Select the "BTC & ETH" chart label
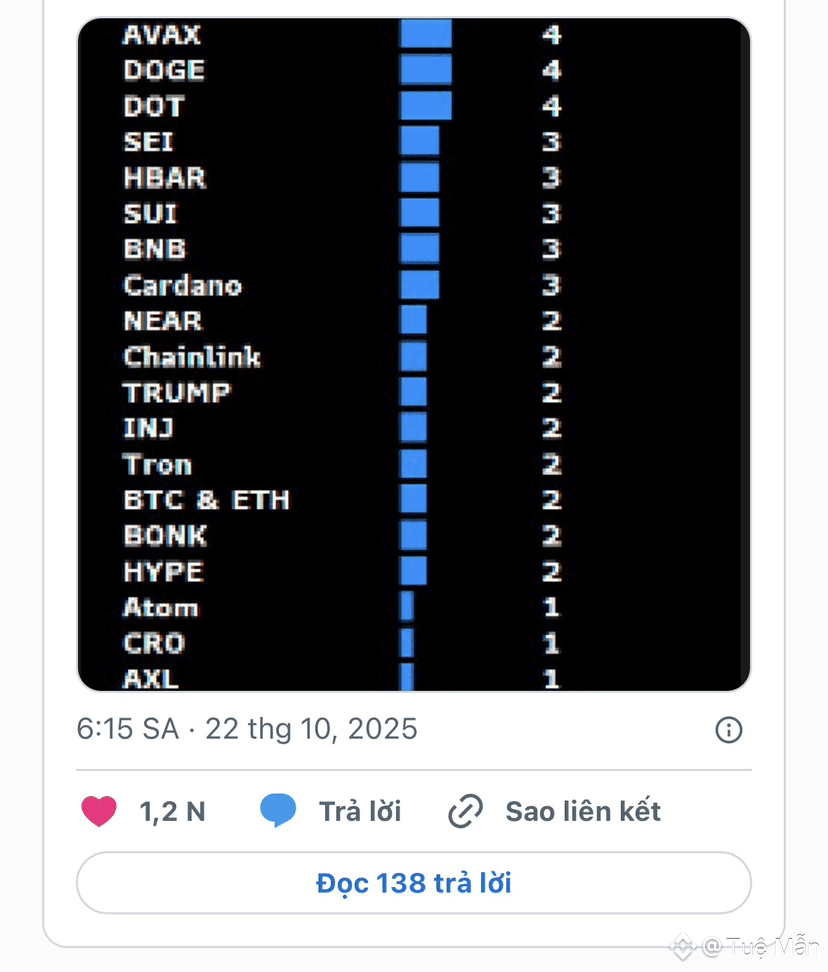This screenshot has width=828, height=972. [206, 500]
